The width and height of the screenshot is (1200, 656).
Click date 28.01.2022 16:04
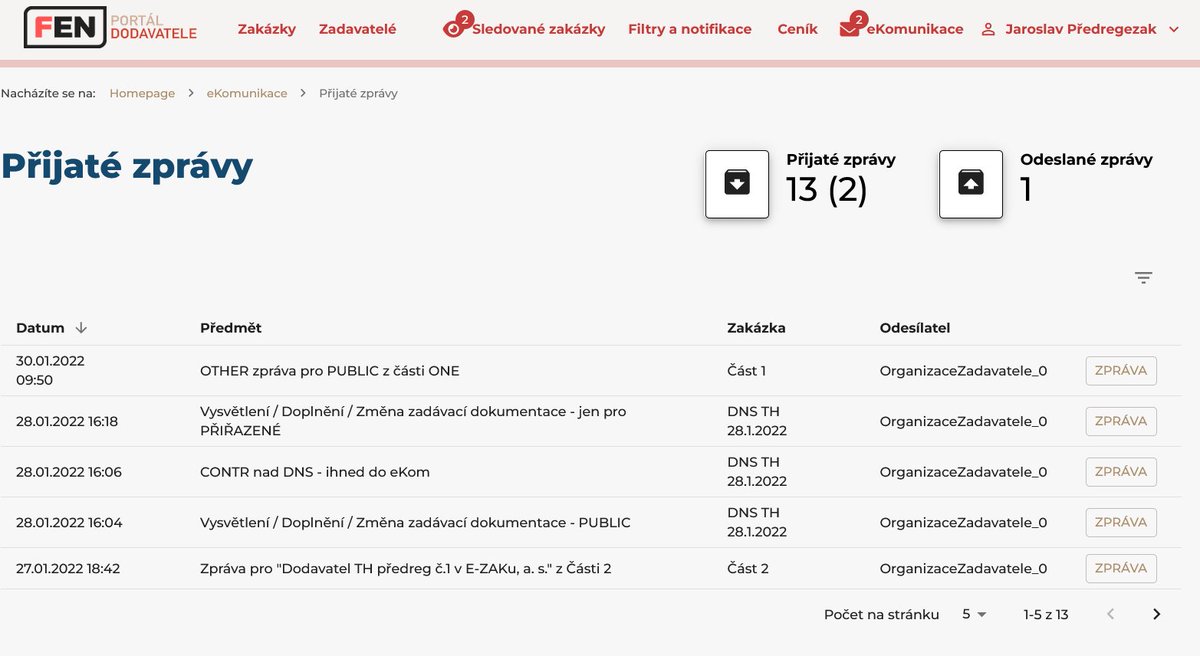[69, 522]
